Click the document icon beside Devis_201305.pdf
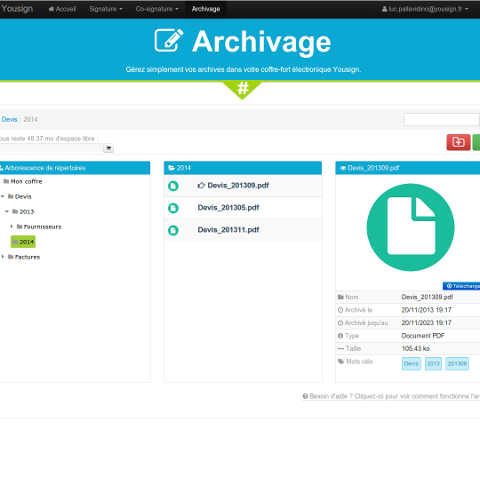 [173, 208]
